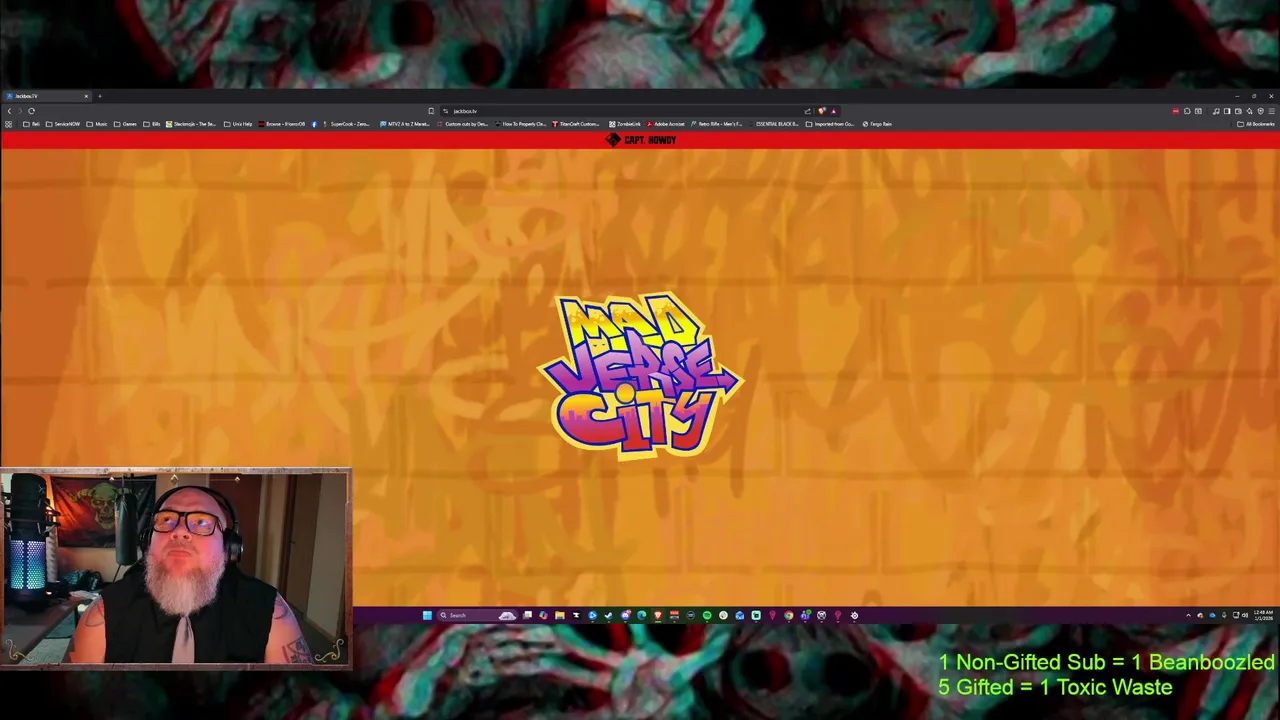Open the Music bookmarks folder

(x=97, y=124)
